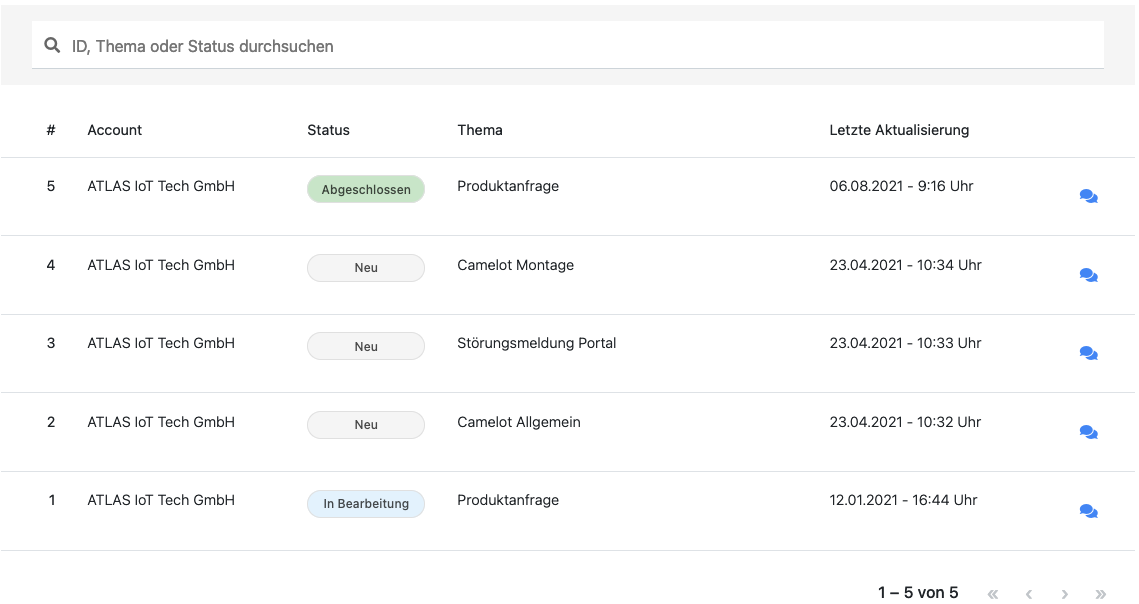Open chat icon for Störungsmeldung Portal ticket
The height and width of the screenshot is (604, 1139).
(x=1088, y=353)
